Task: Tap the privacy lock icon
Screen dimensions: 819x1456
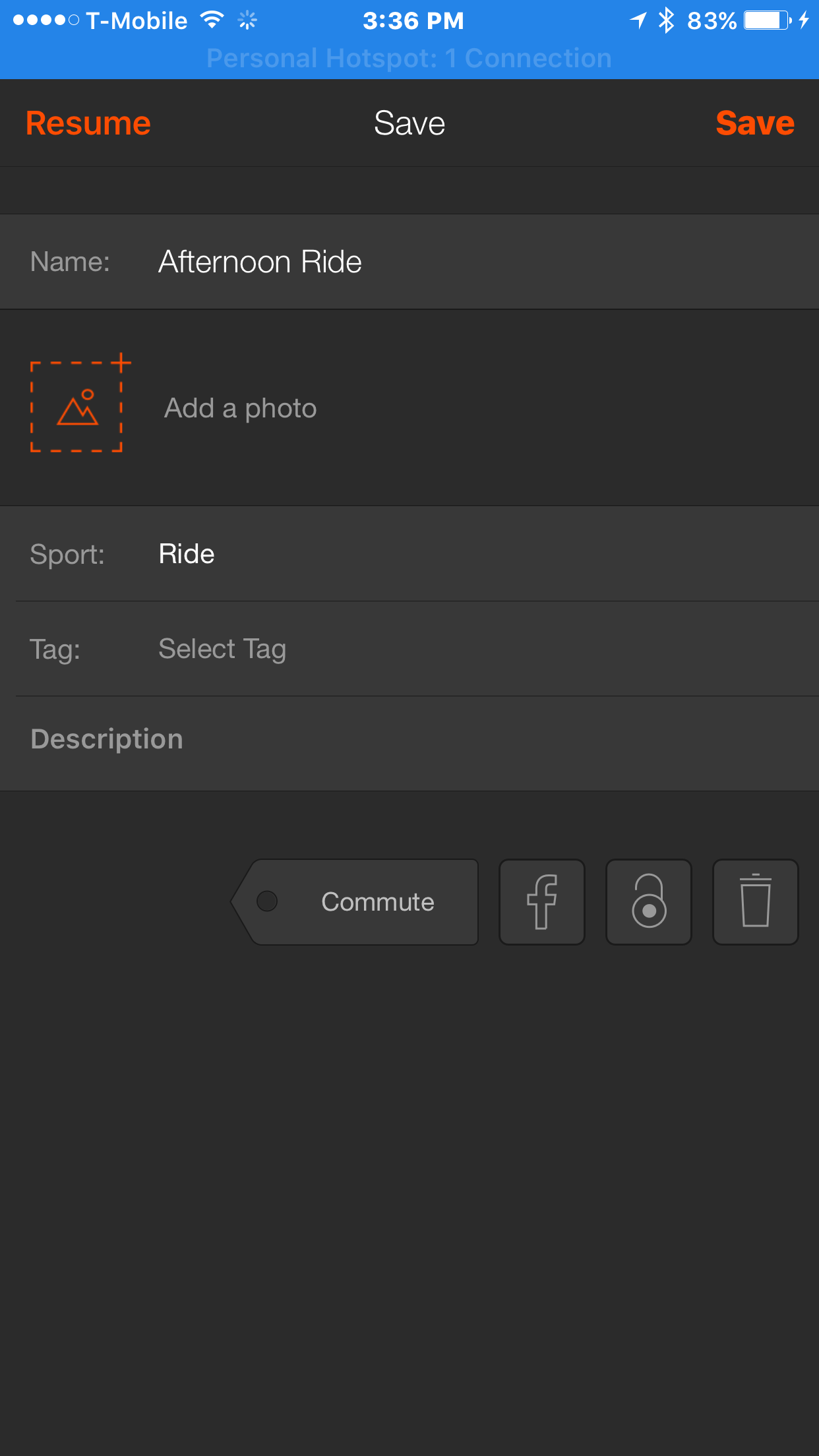Action: (649, 901)
